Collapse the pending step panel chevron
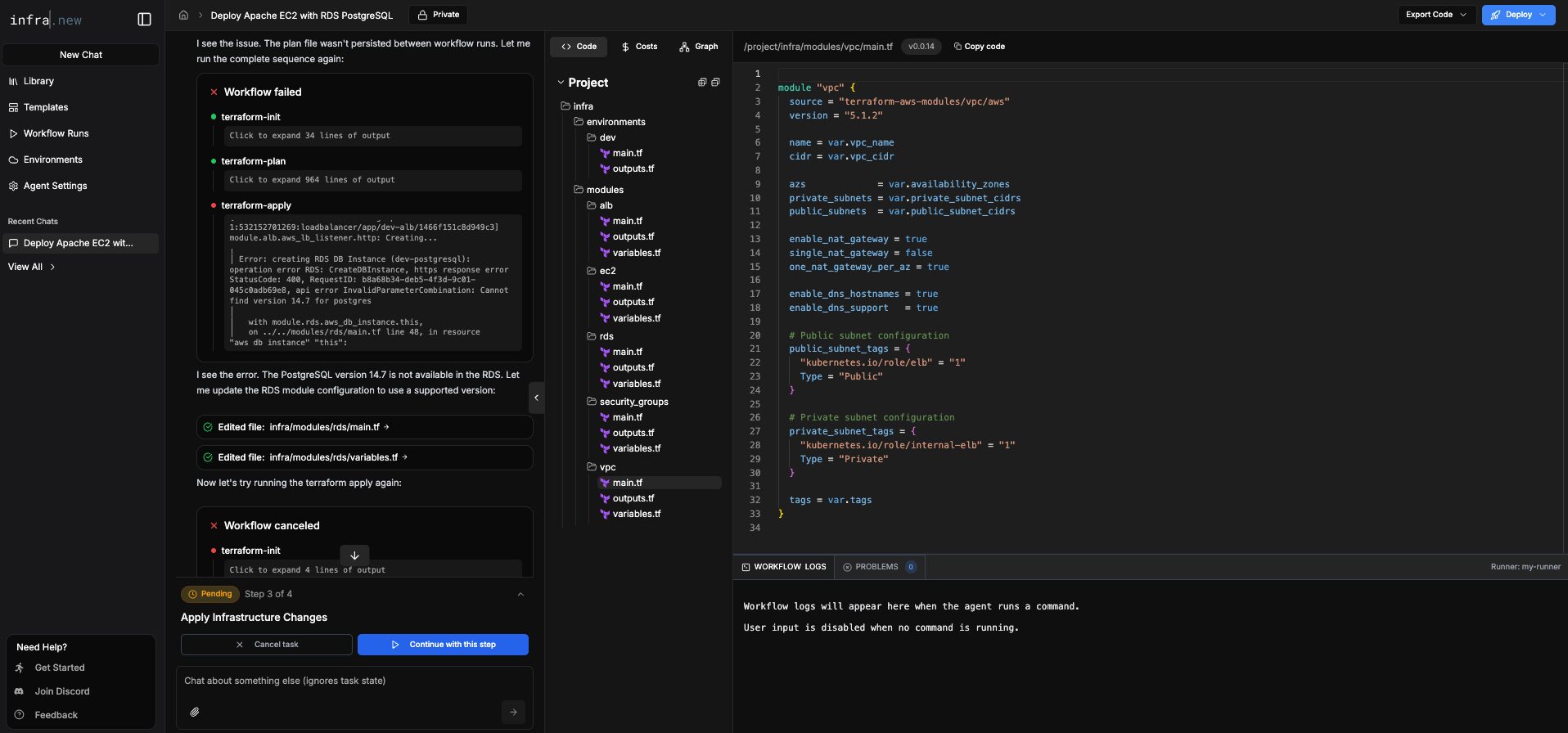The height and width of the screenshot is (733, 1568). [x=520, y=594]
